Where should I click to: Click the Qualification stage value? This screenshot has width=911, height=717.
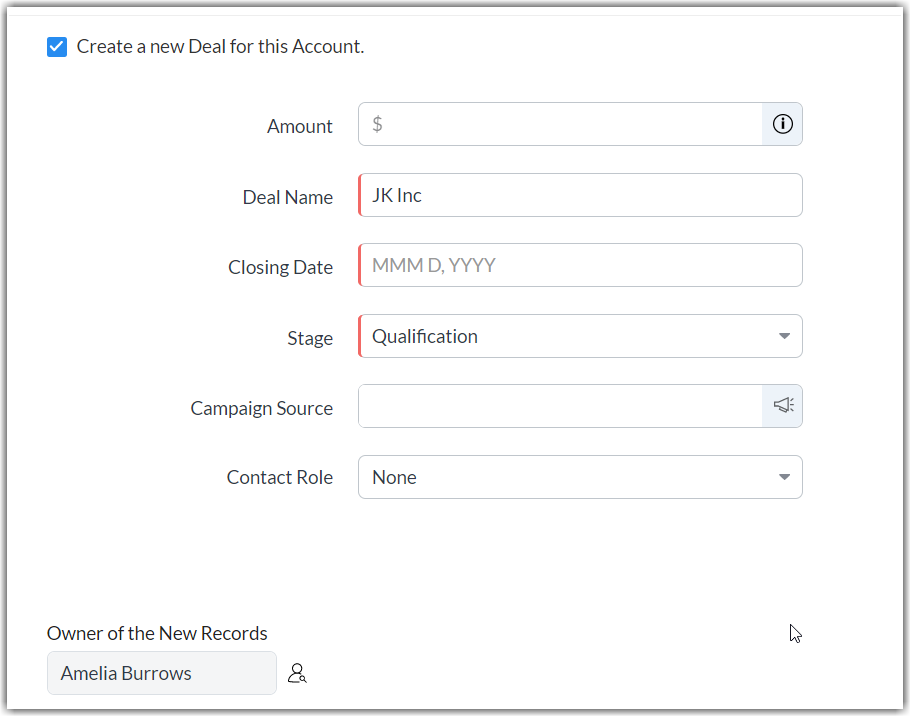(425, 336)
